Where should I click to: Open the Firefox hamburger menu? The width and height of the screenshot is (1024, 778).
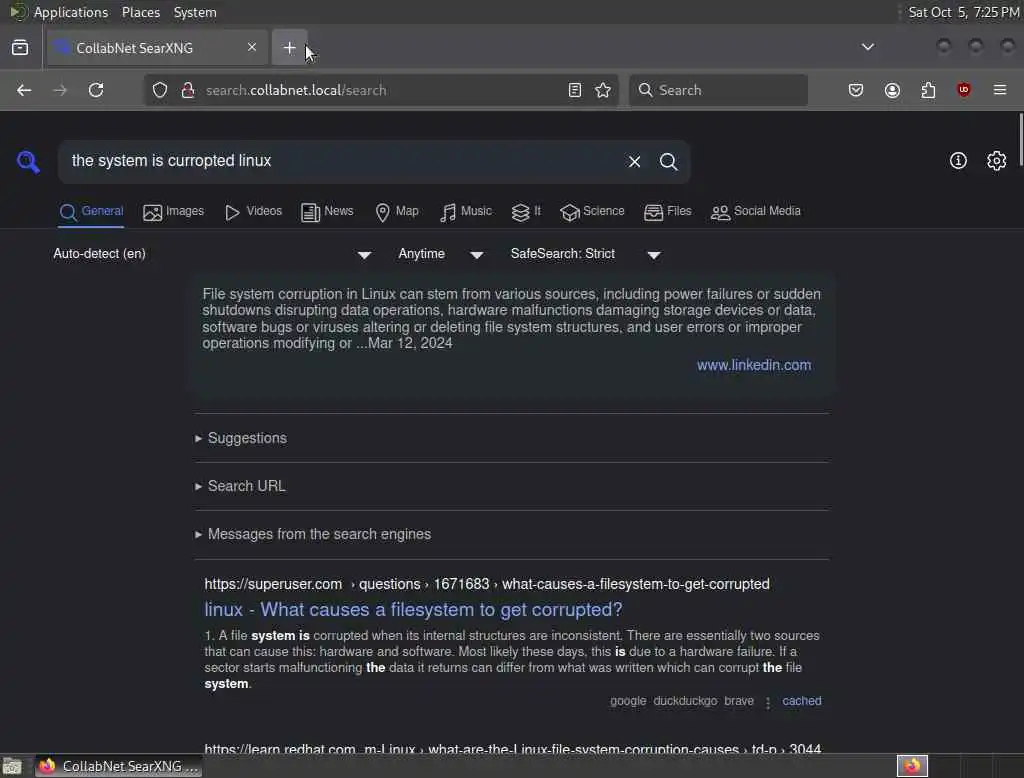1000,90
